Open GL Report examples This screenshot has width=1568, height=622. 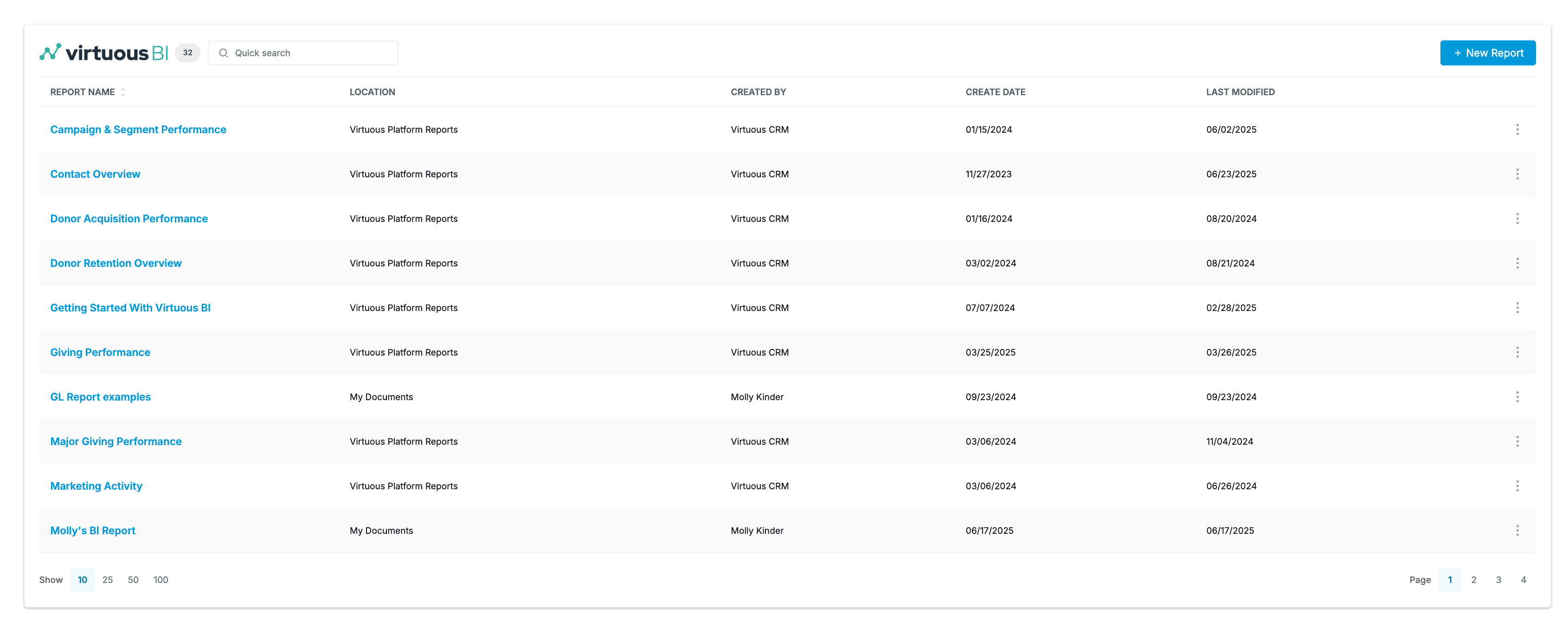(x=100, y=396)
